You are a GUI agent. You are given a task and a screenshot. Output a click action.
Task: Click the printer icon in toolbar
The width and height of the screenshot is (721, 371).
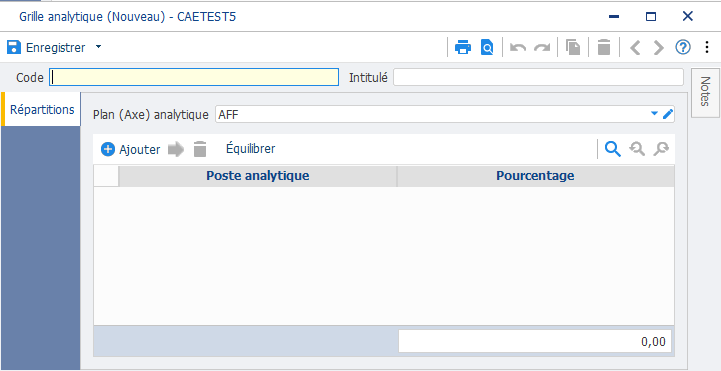pyautogui.click(x=463, y=47)
